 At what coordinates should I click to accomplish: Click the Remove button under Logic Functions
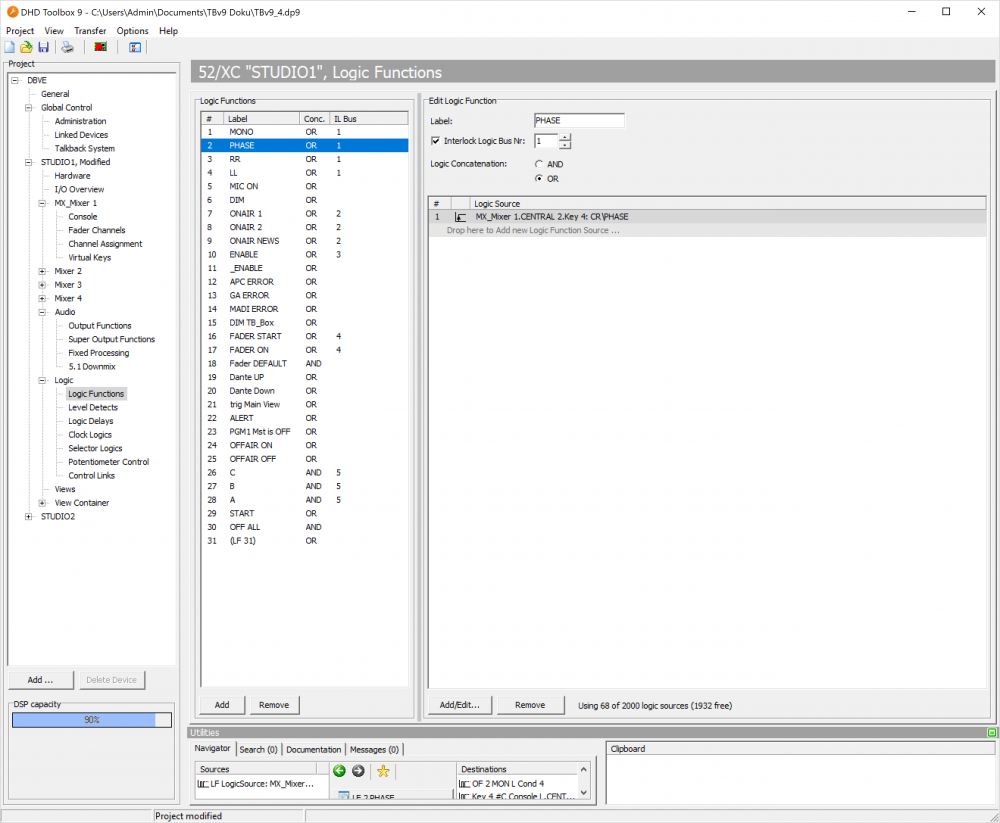pyautogui.click(x=274, y=704)
